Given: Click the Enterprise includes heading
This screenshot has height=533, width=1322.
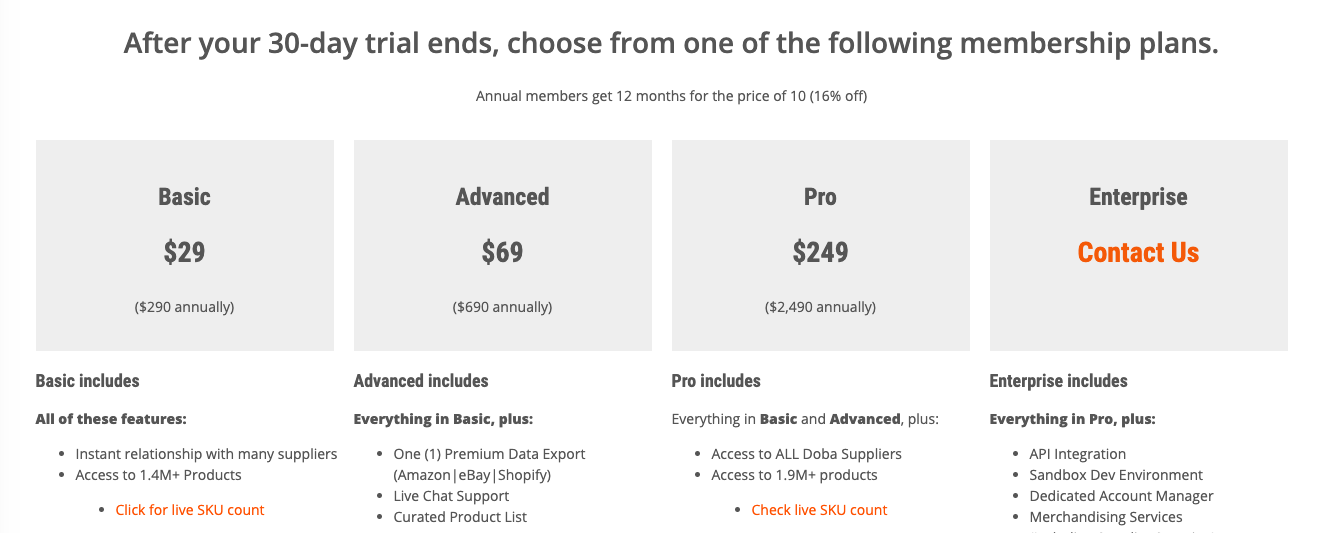Looking at the screenshot, I should [x=1059, y=381].
